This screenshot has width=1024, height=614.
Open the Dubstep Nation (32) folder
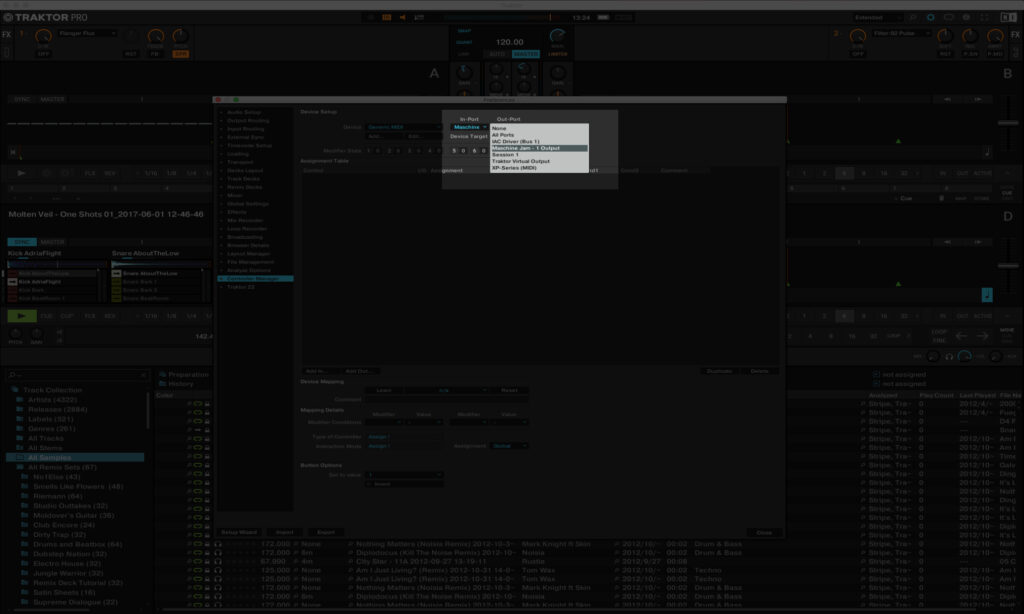pyautogui.click(x=69, y=554)
